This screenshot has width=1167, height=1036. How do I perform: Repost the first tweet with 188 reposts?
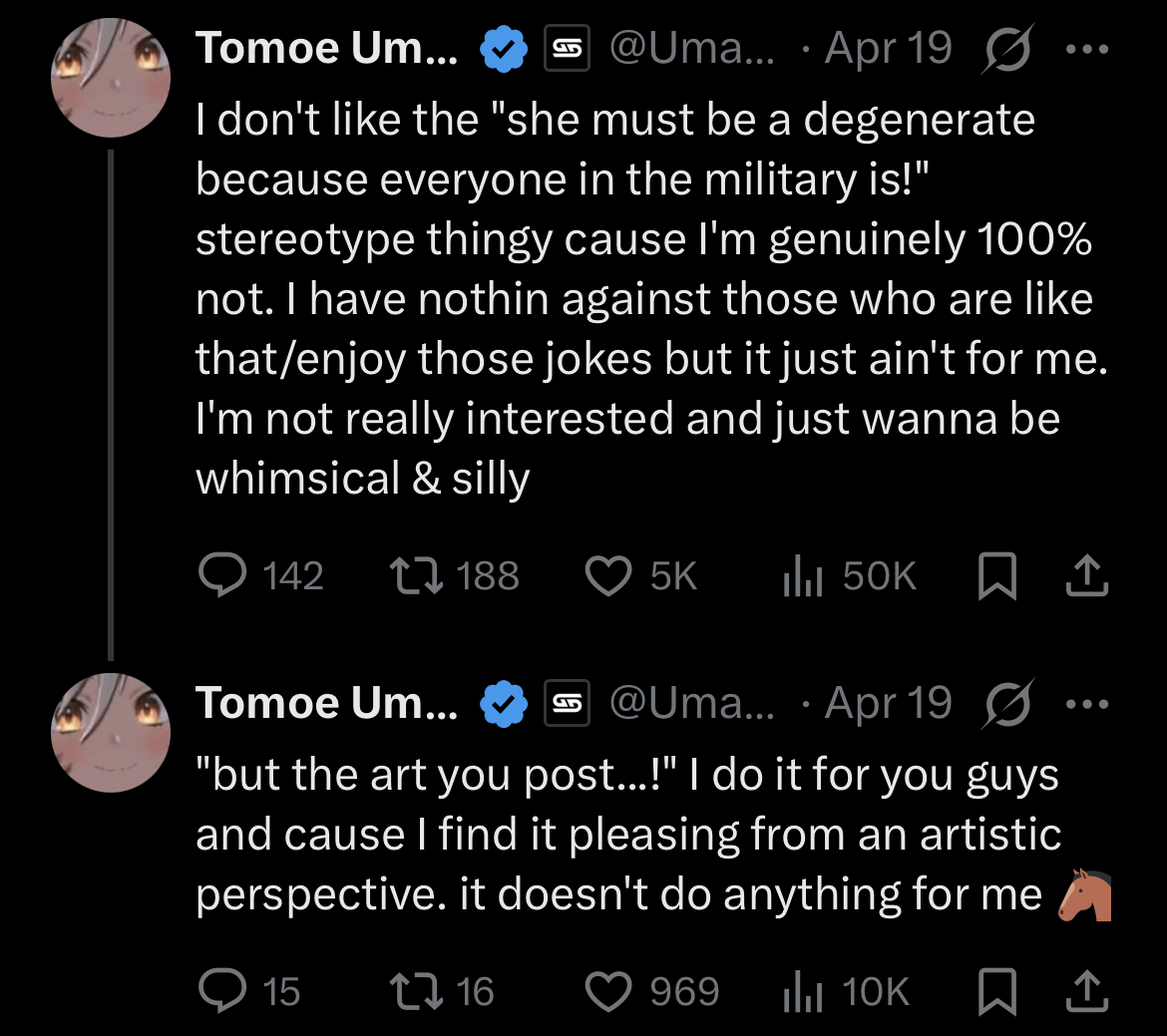pyautogui.click(x=412, y=576)
